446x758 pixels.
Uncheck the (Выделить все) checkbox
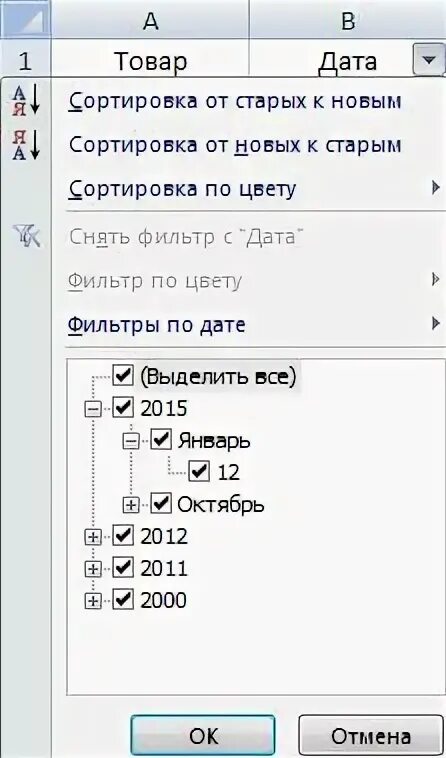(123, 376)
